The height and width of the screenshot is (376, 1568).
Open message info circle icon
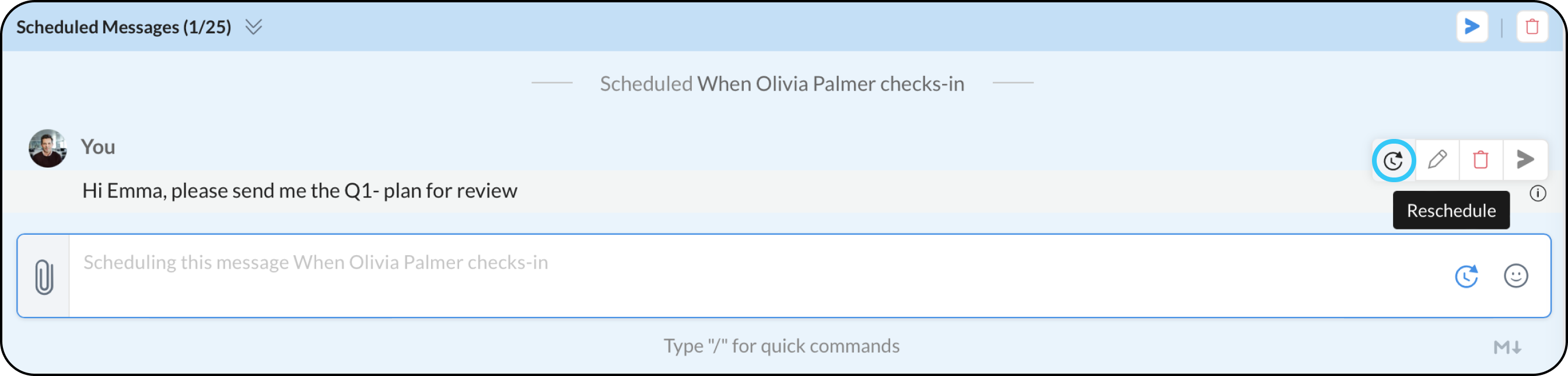1538,193
